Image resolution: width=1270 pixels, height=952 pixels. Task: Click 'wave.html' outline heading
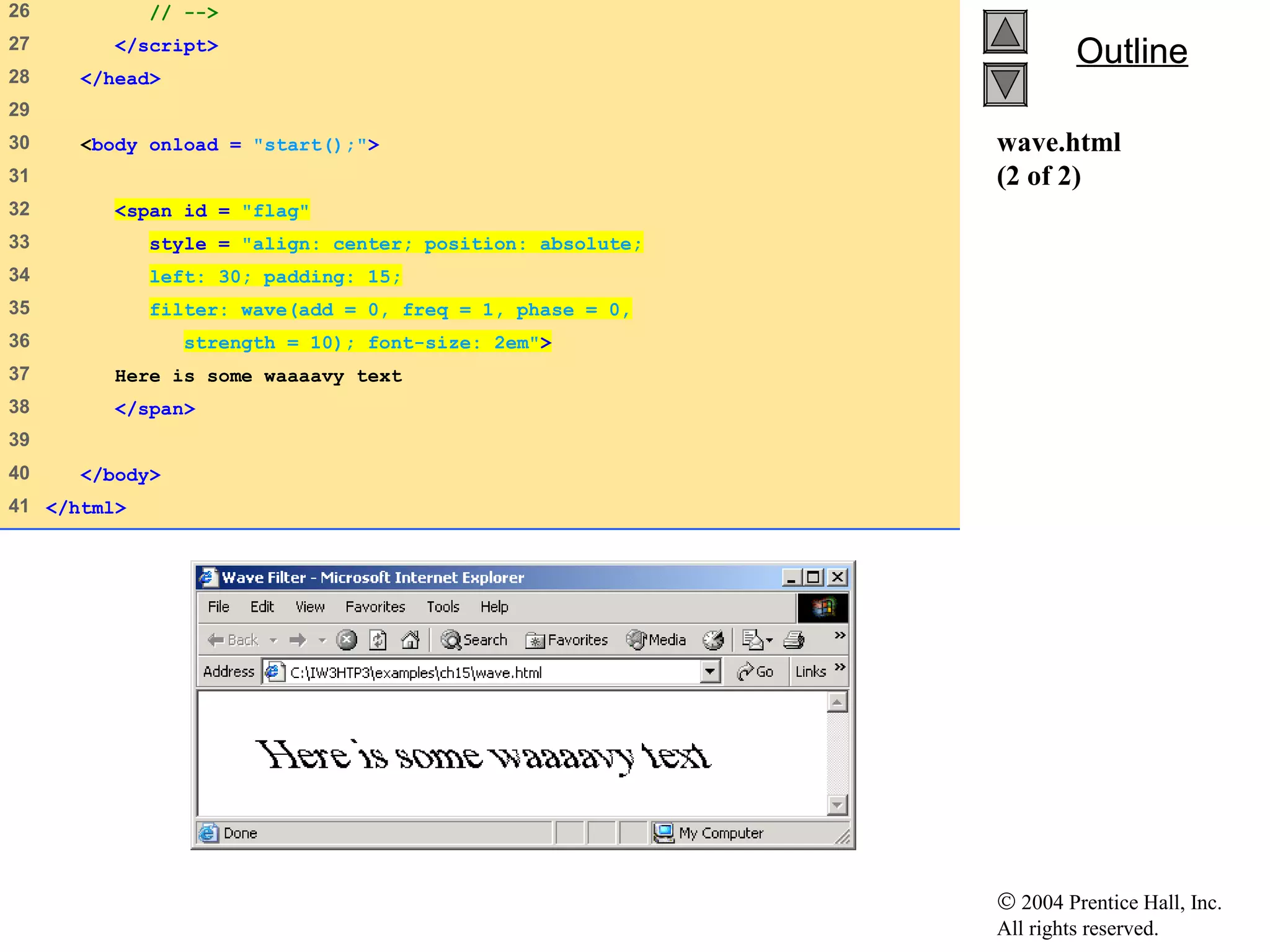(x=1059, y=143)
